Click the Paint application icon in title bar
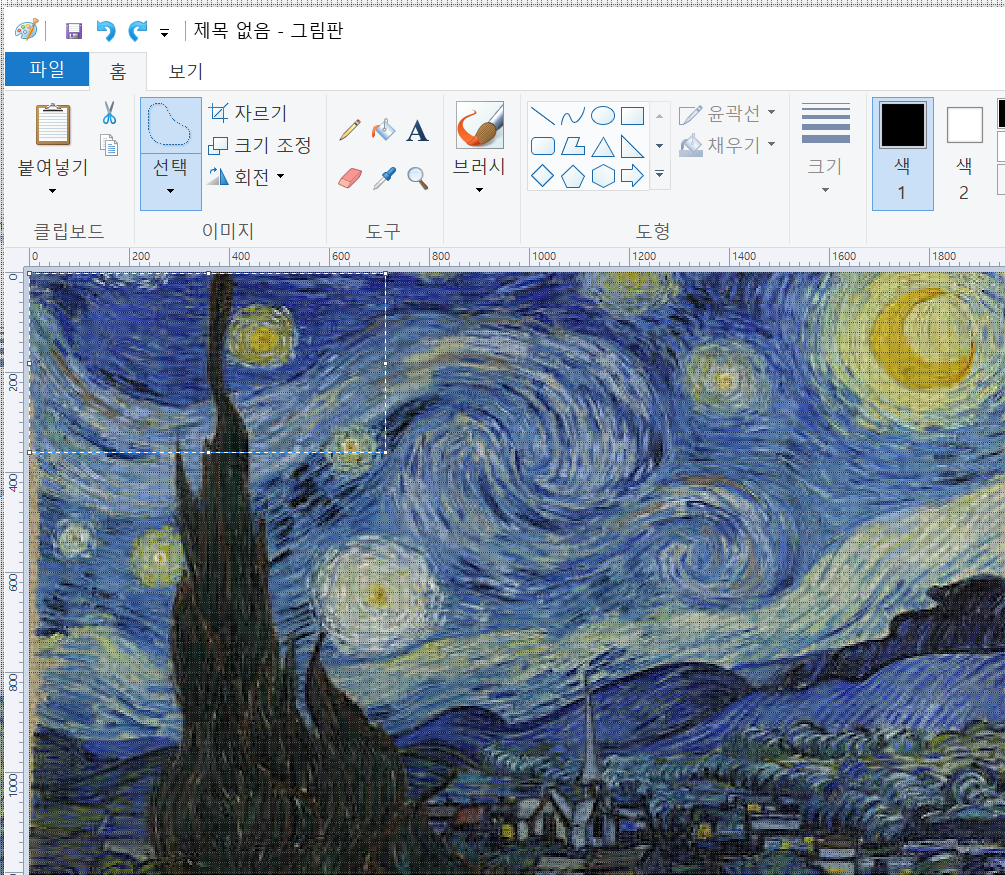1005x875 pixels. [x=26, y=30]
